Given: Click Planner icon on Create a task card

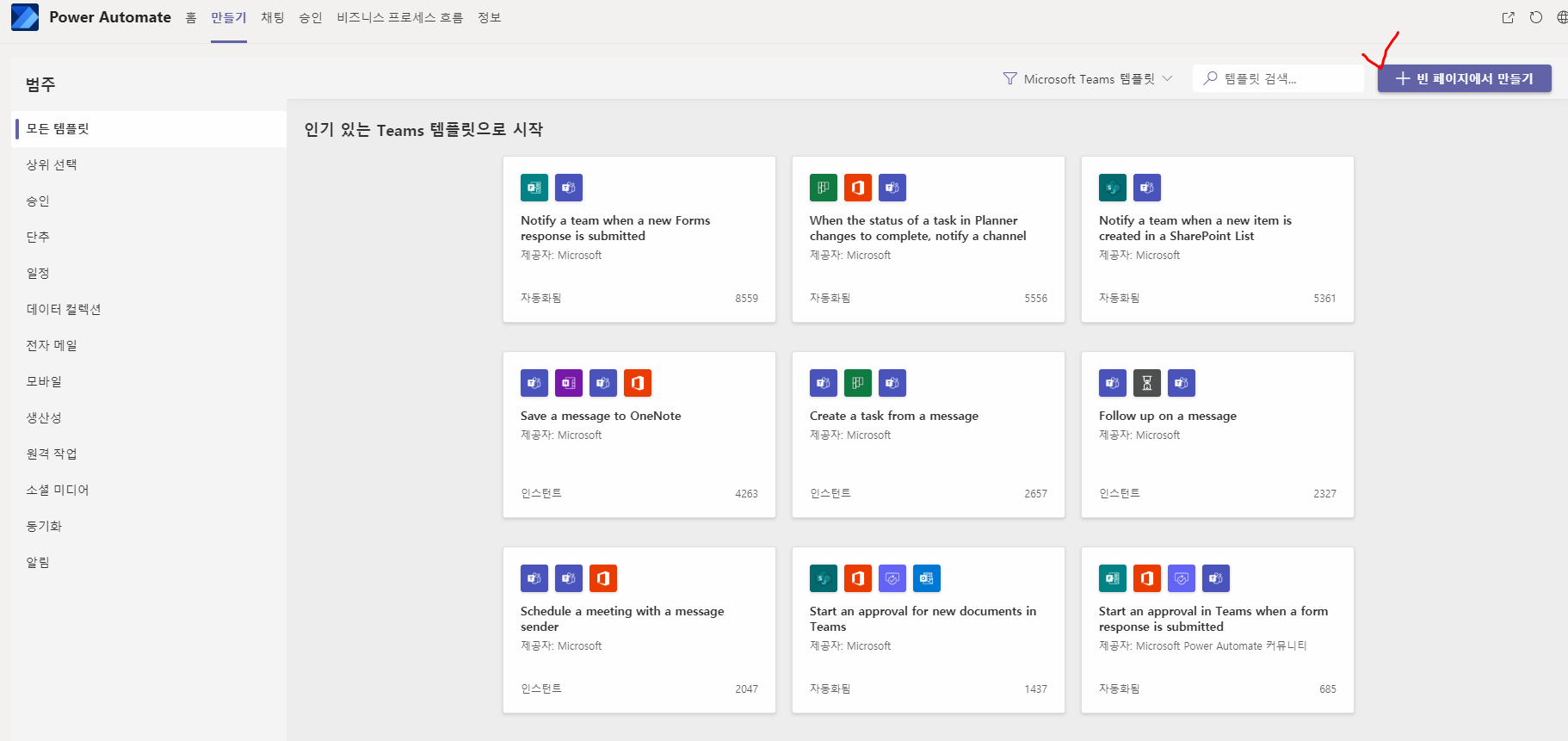Looking at the screenshot, I should point(858,383).
